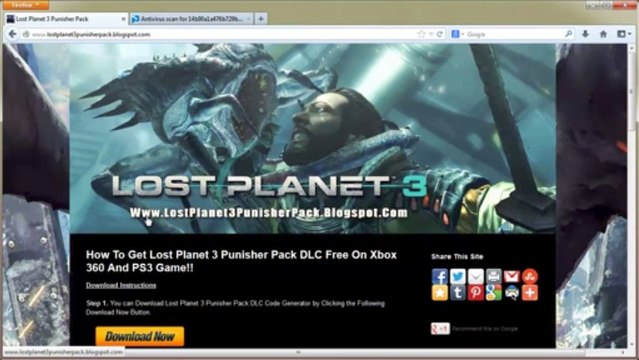
Task: Click the orange Download Now button
Action: [140, 336]
